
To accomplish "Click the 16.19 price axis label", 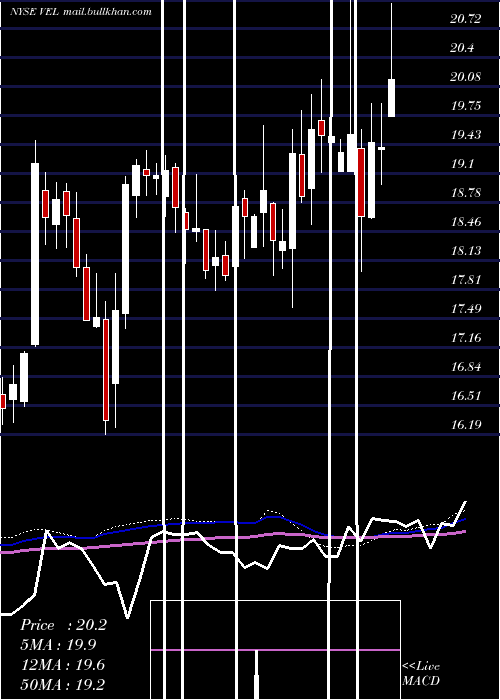I will [466, 425].
